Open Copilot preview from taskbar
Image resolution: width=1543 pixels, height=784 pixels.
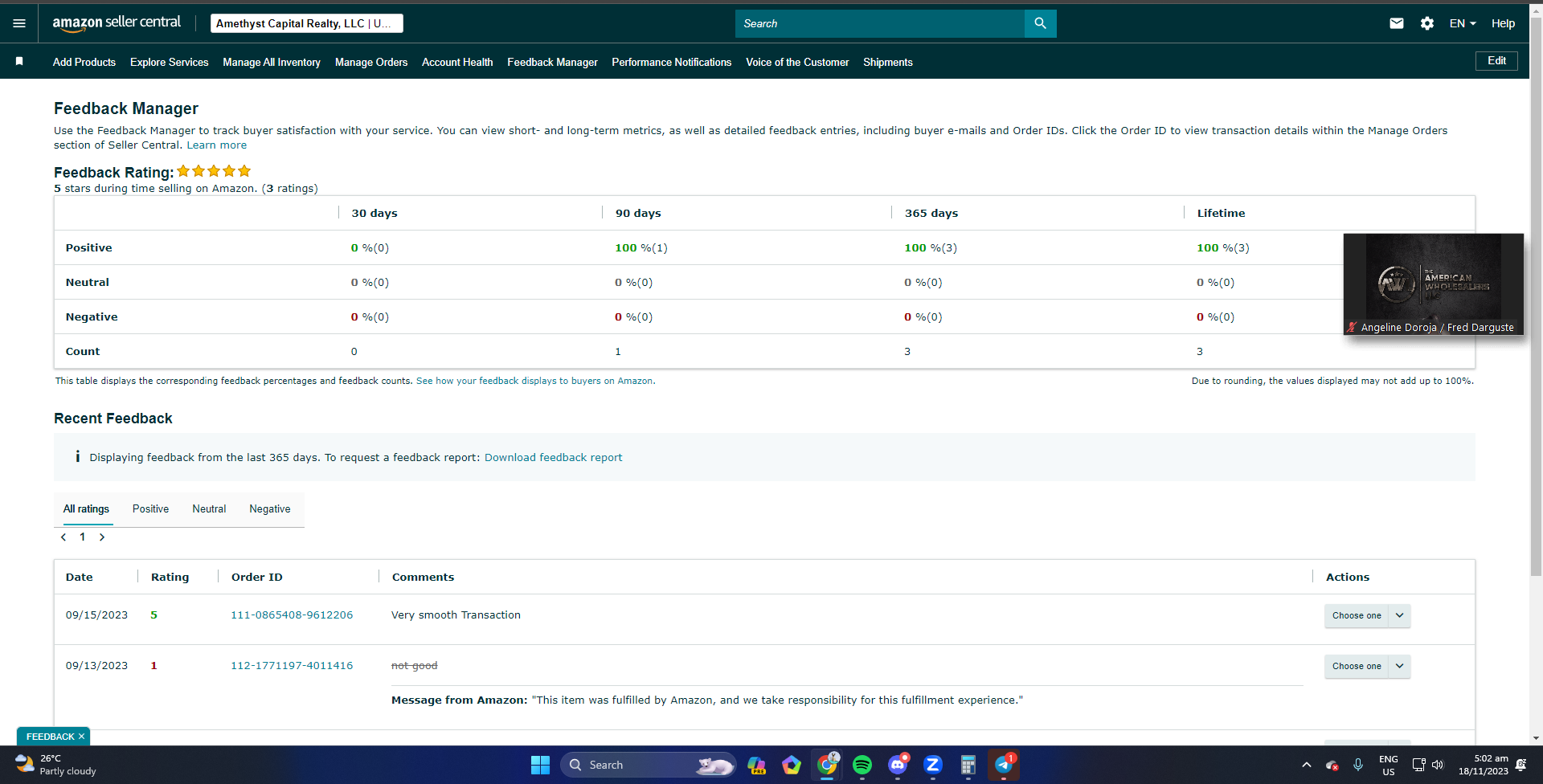(756, 765)
